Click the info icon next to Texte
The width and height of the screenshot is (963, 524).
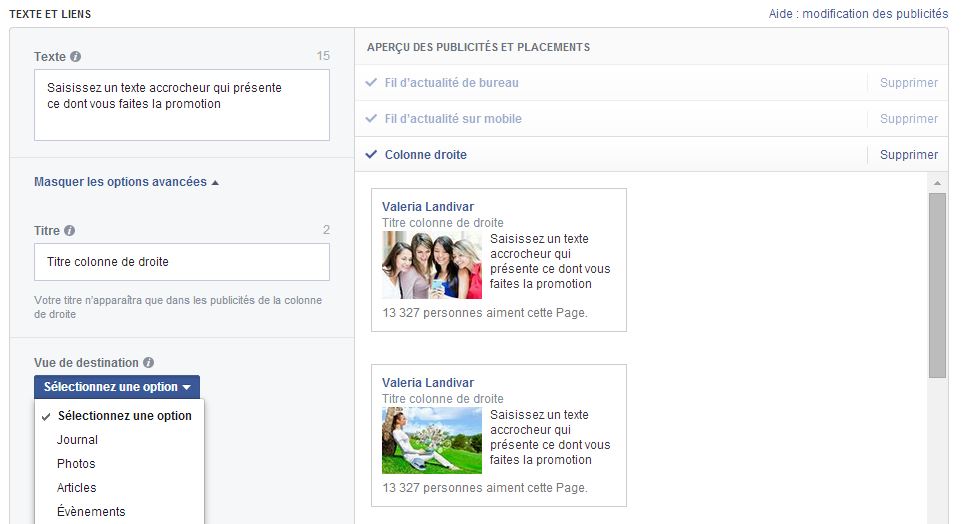(76, 57)
